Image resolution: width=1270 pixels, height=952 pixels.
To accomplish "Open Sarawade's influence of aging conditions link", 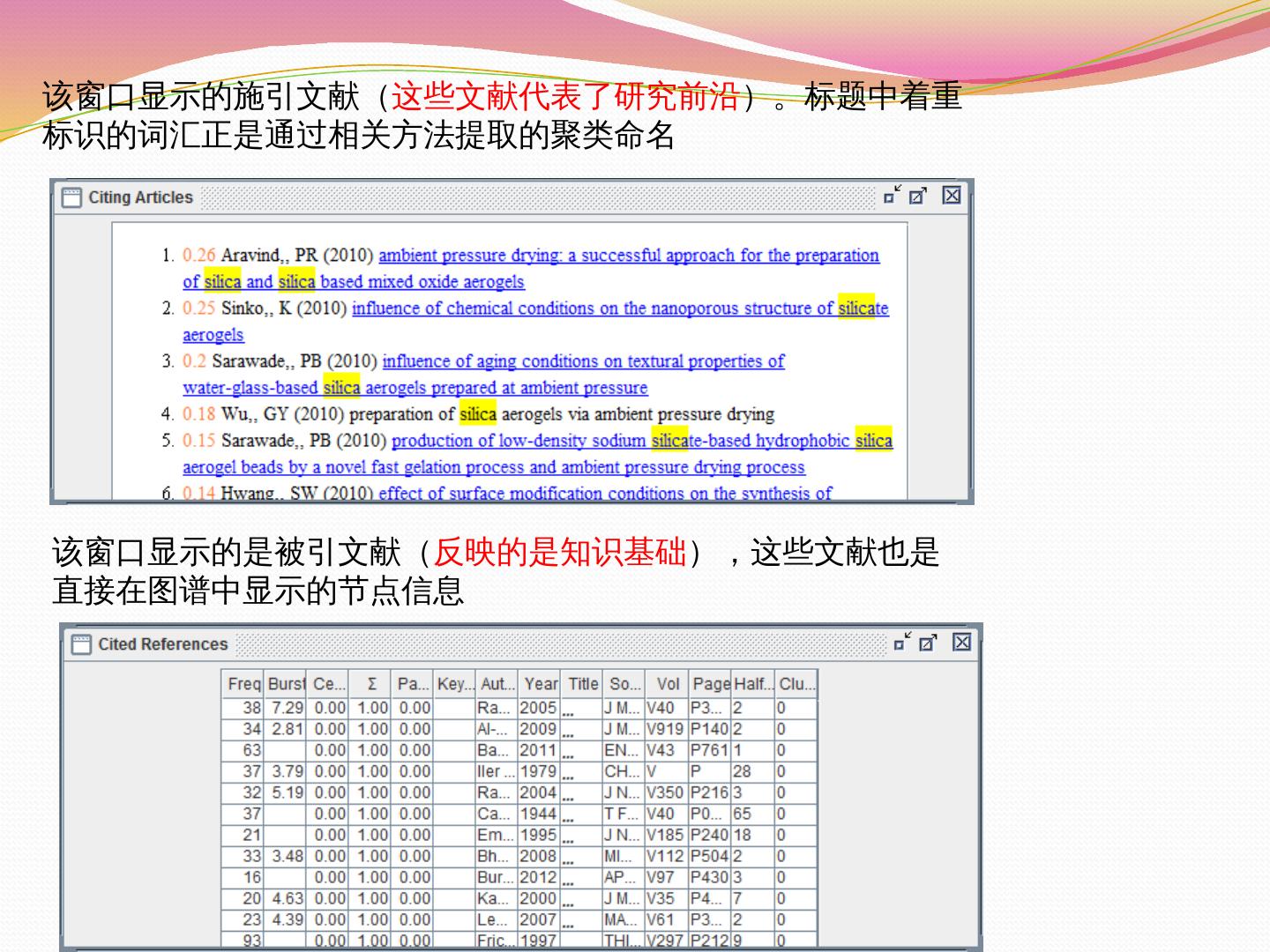I will (582, 361).
